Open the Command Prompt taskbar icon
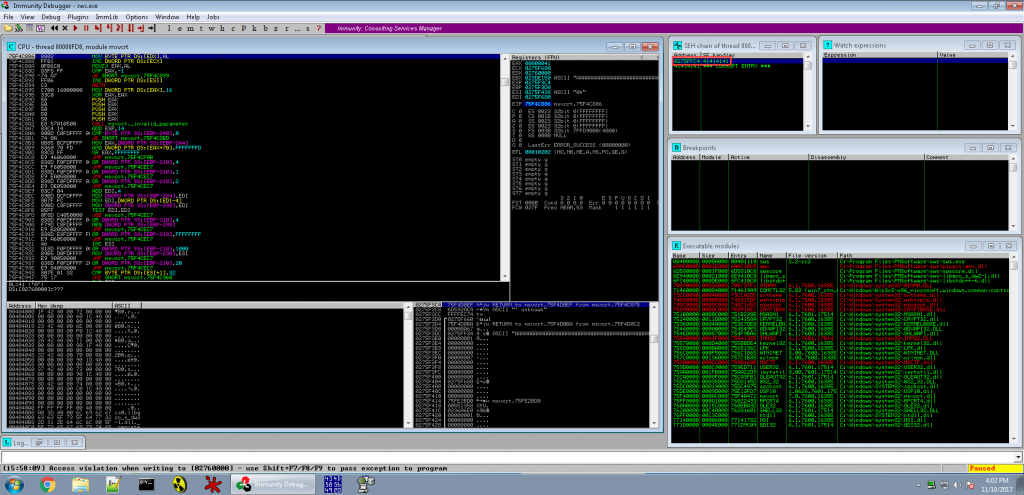This screenshot has width=1024, height=495. tap(146, 485)
